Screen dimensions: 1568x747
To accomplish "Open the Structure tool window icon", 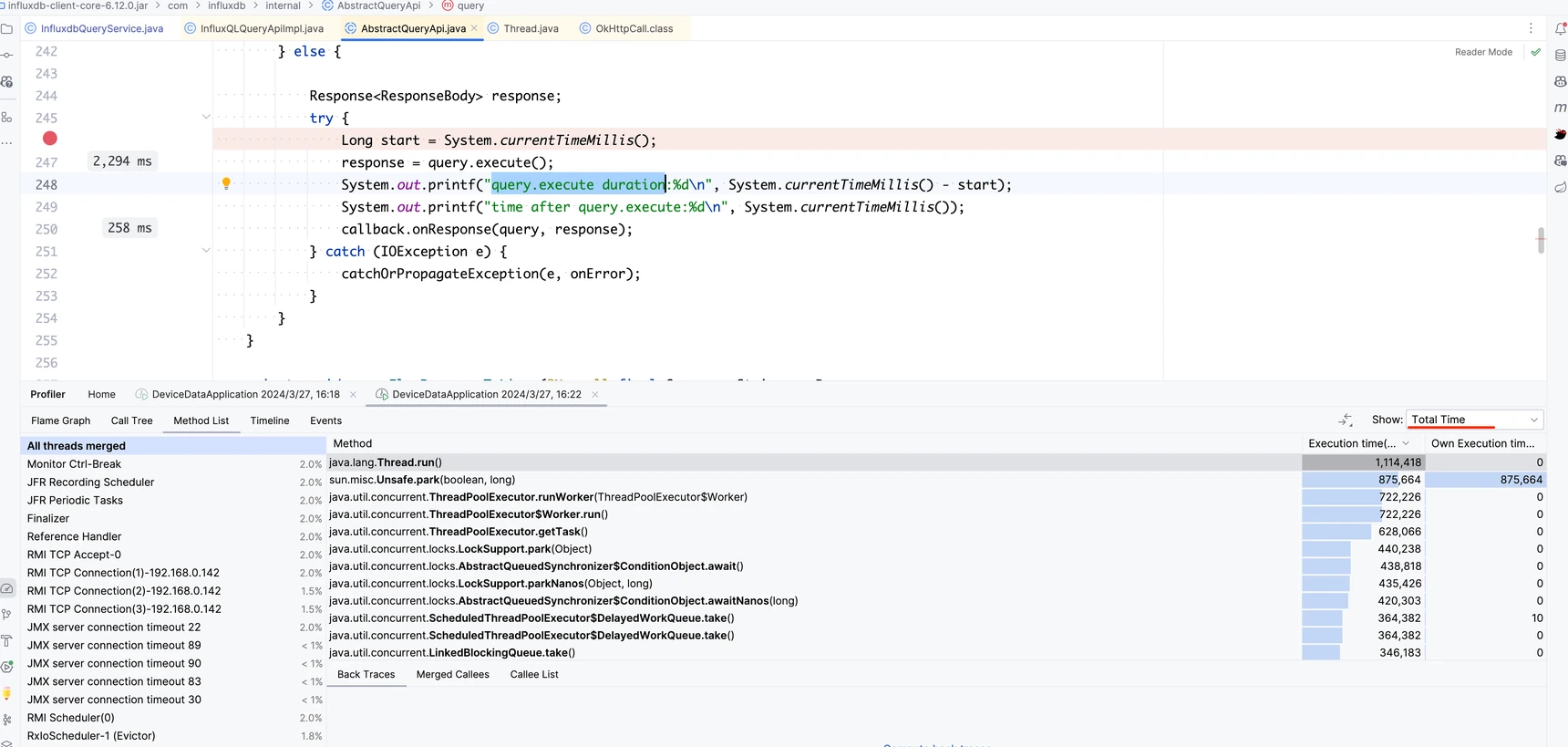I will coord(7,118).
